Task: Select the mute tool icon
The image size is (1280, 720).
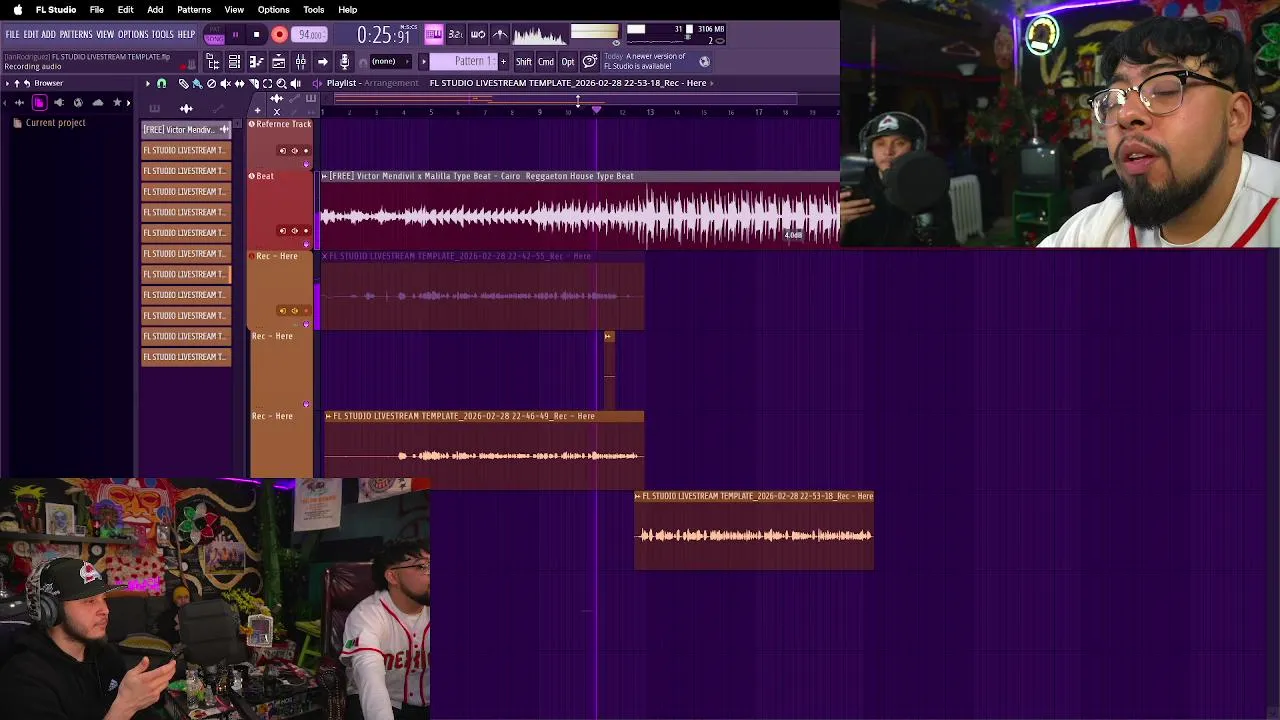Action: (x=225, y=83)
